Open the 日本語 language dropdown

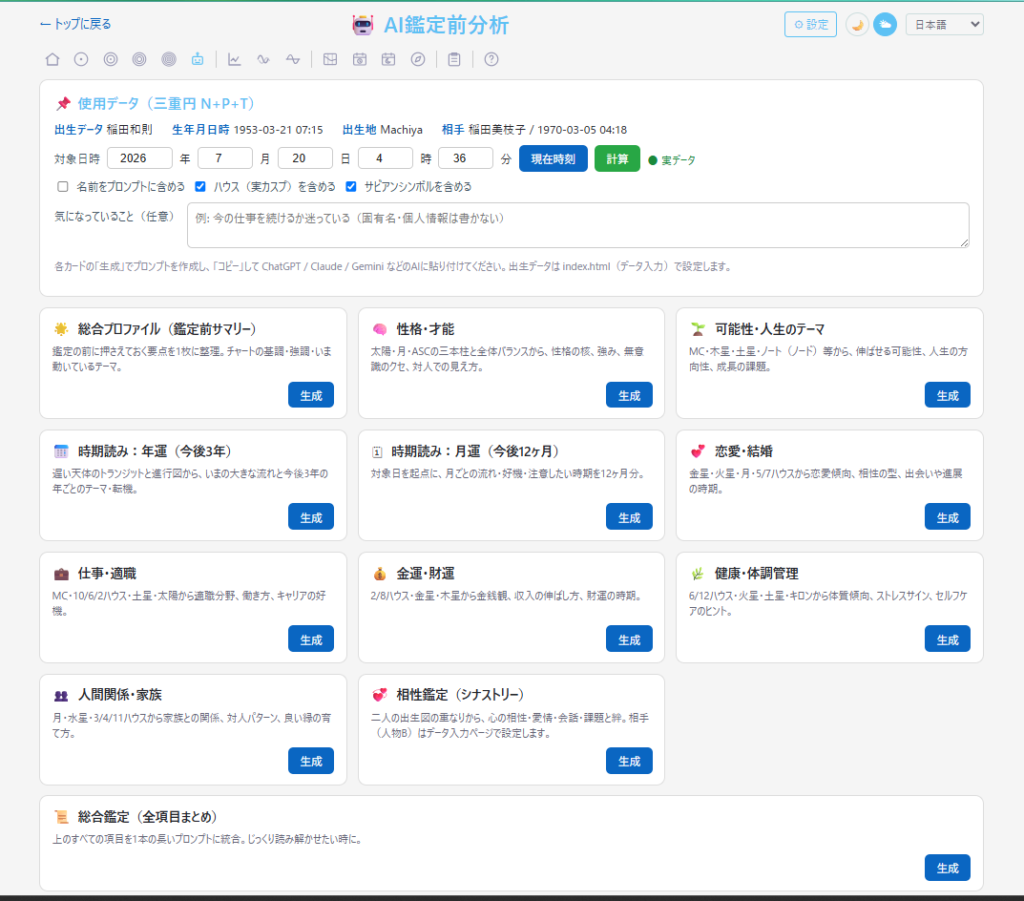(x=944, y=25)
